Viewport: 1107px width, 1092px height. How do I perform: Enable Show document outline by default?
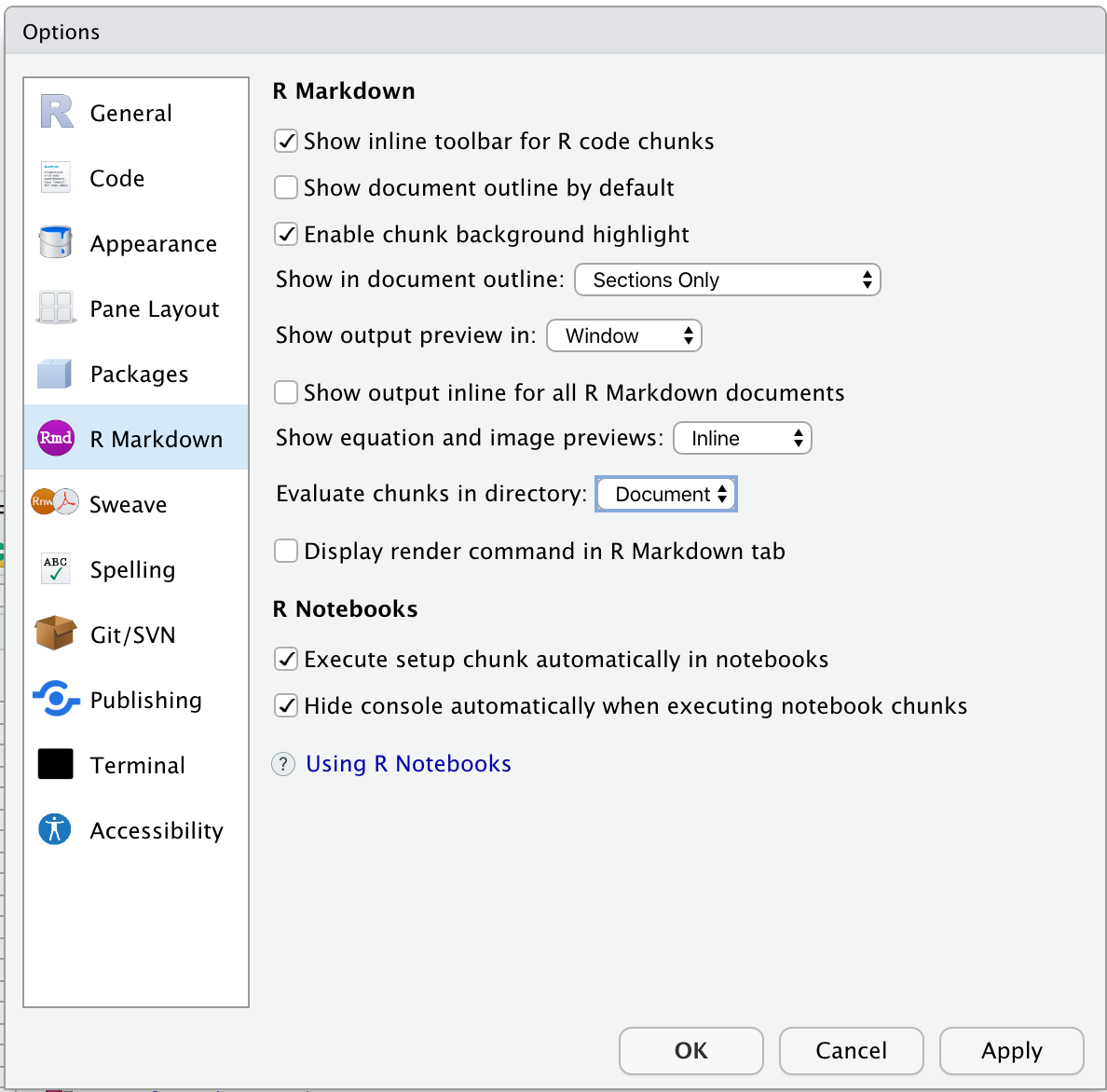click(286, 188)
